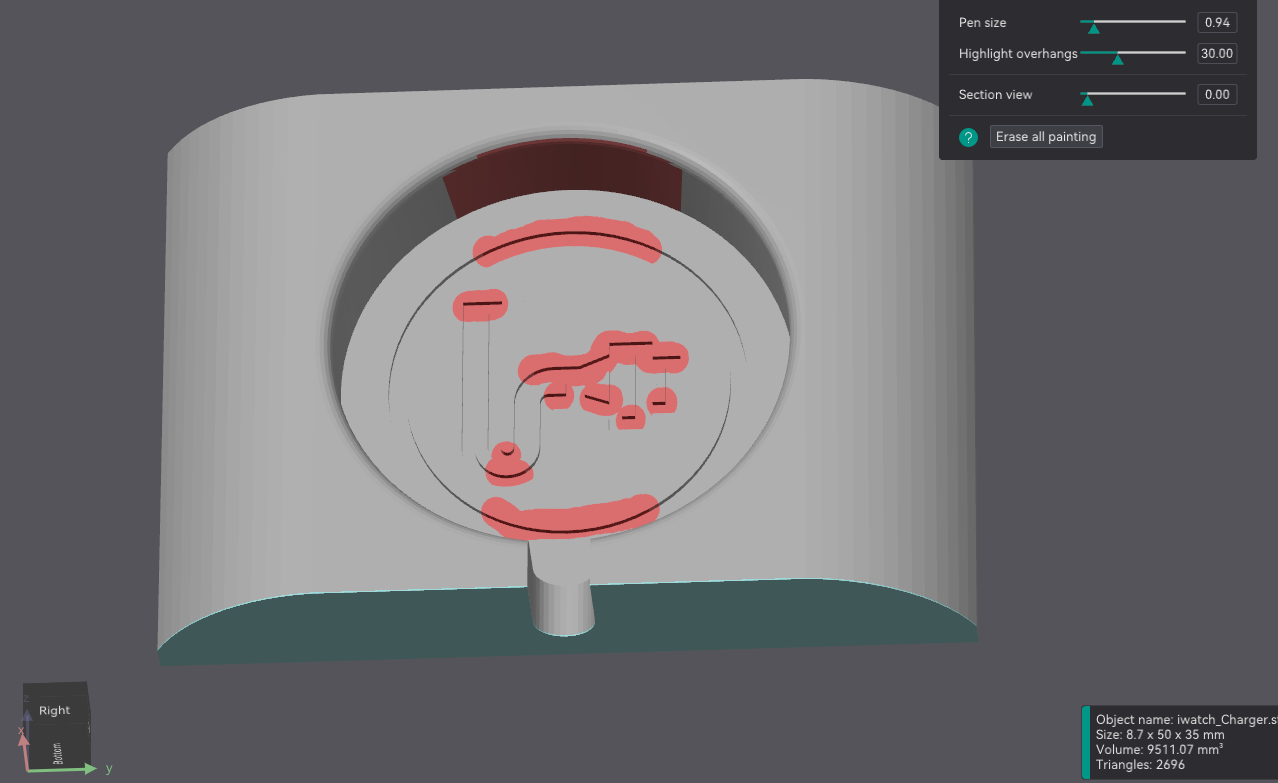Click the Highlight overhangs slider handle
This screenshot has width=1278, height=783.
coord(1118,59)
